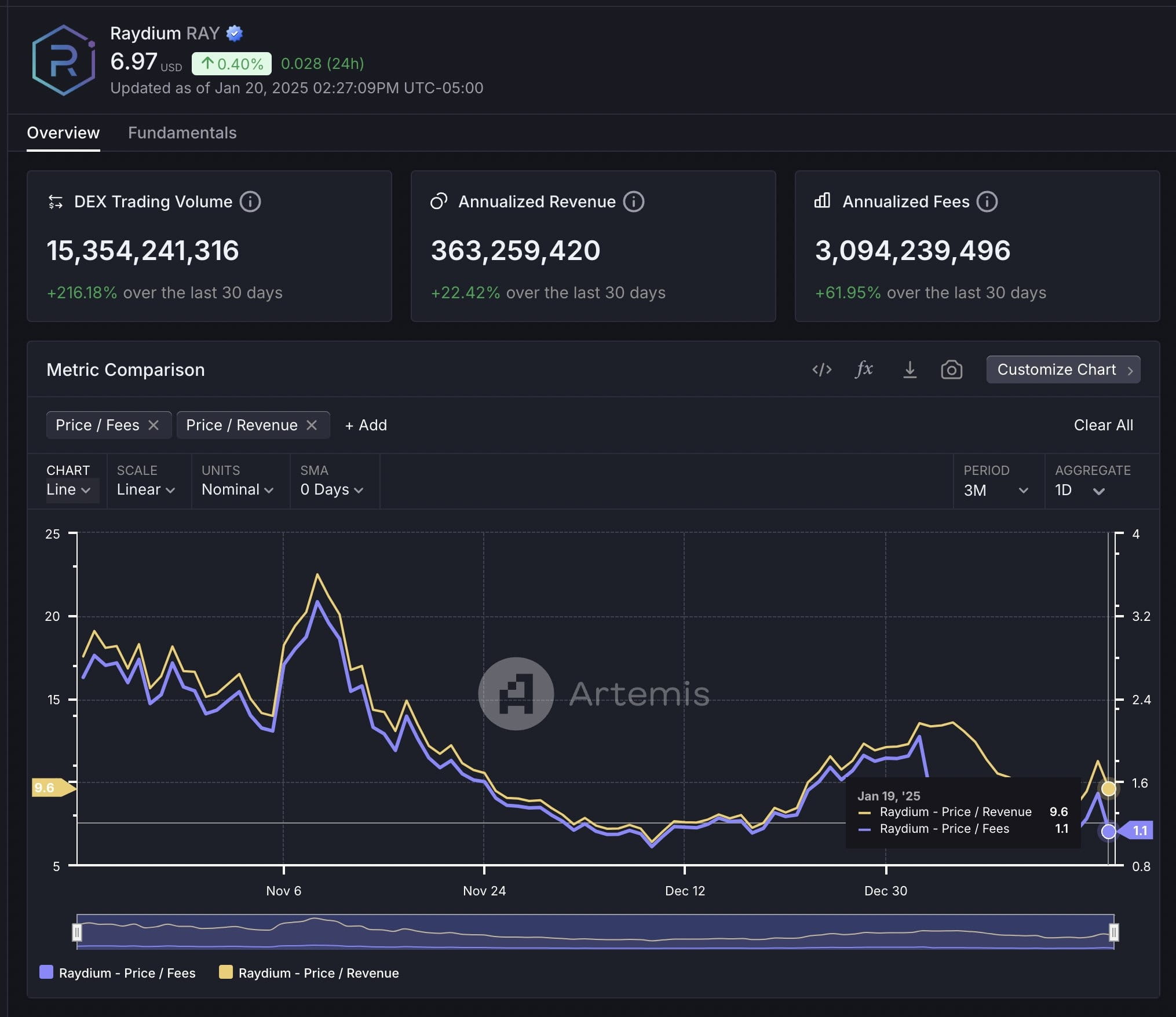Remove the Price / Fees metric chip
This screenshot has width=1176, height=1017.
click(154, 425)
